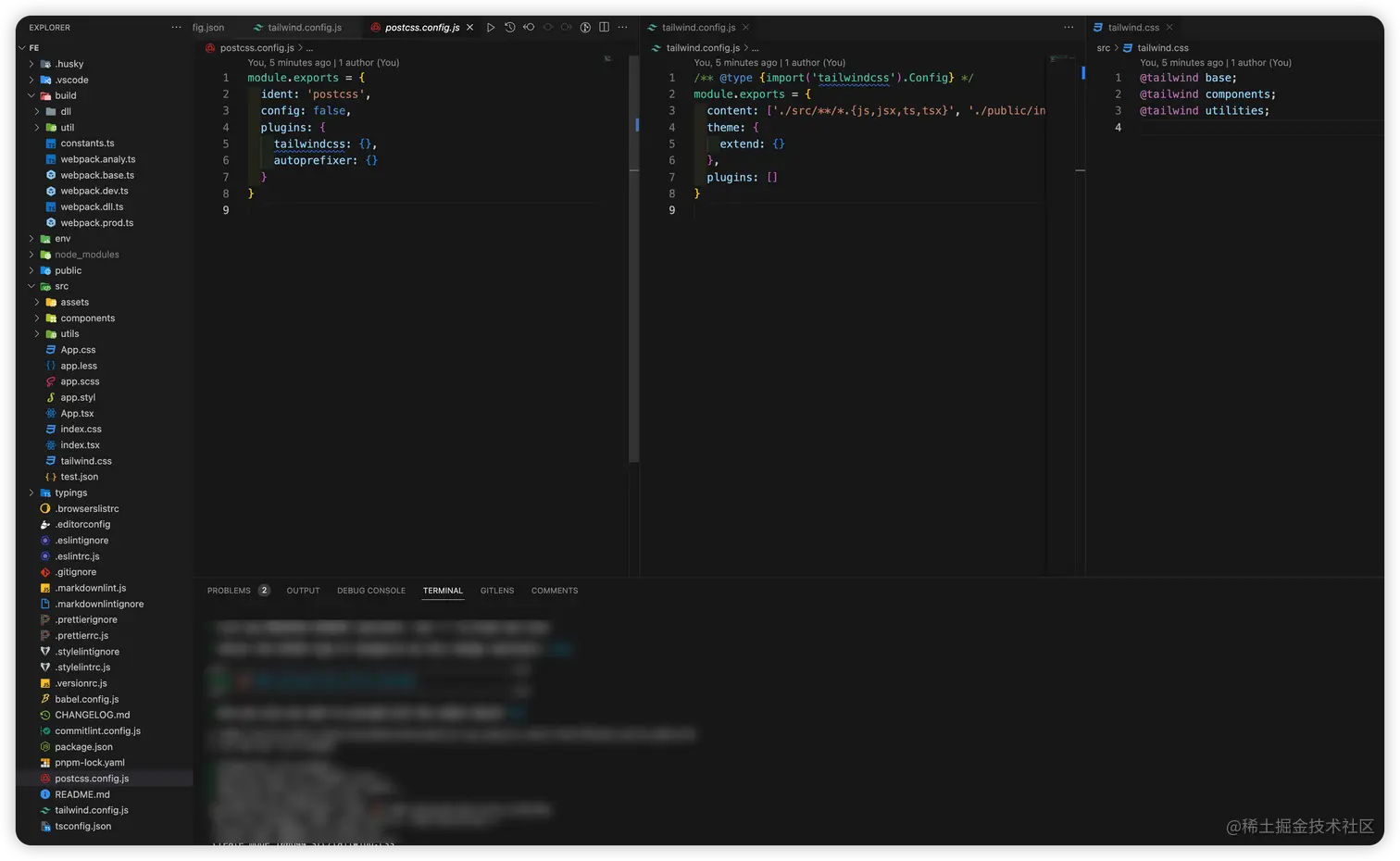Viewport: 1400px width, 861px height.
Task: Click the GitLens toggle file annotations icon
Action: [x=585, y=28]
